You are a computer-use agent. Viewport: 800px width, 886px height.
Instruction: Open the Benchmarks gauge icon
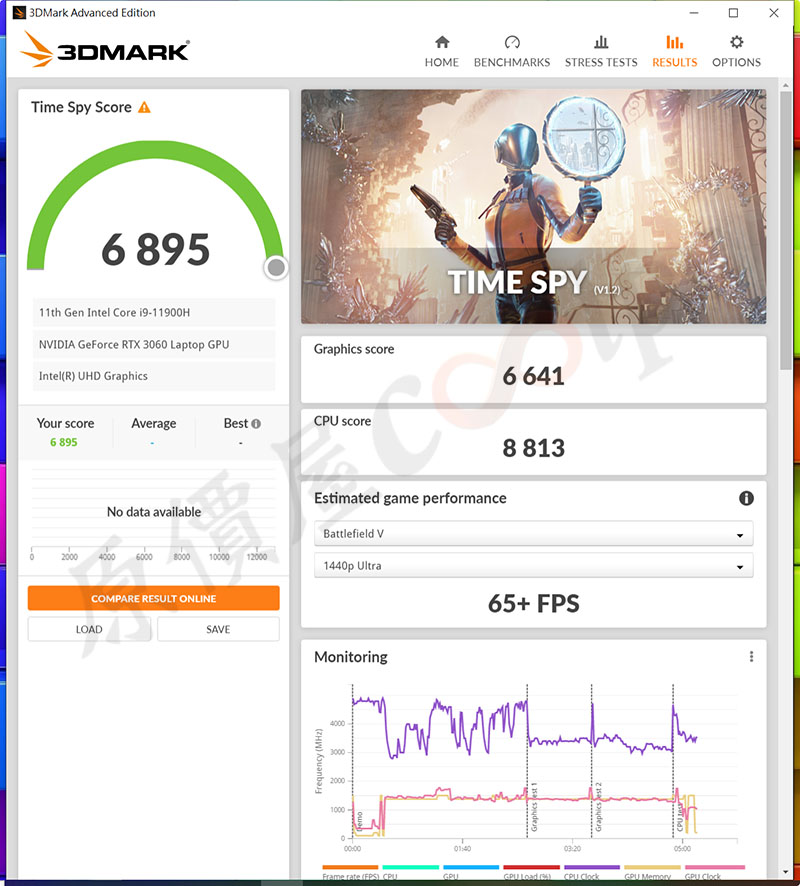click(x=512, y=43)
